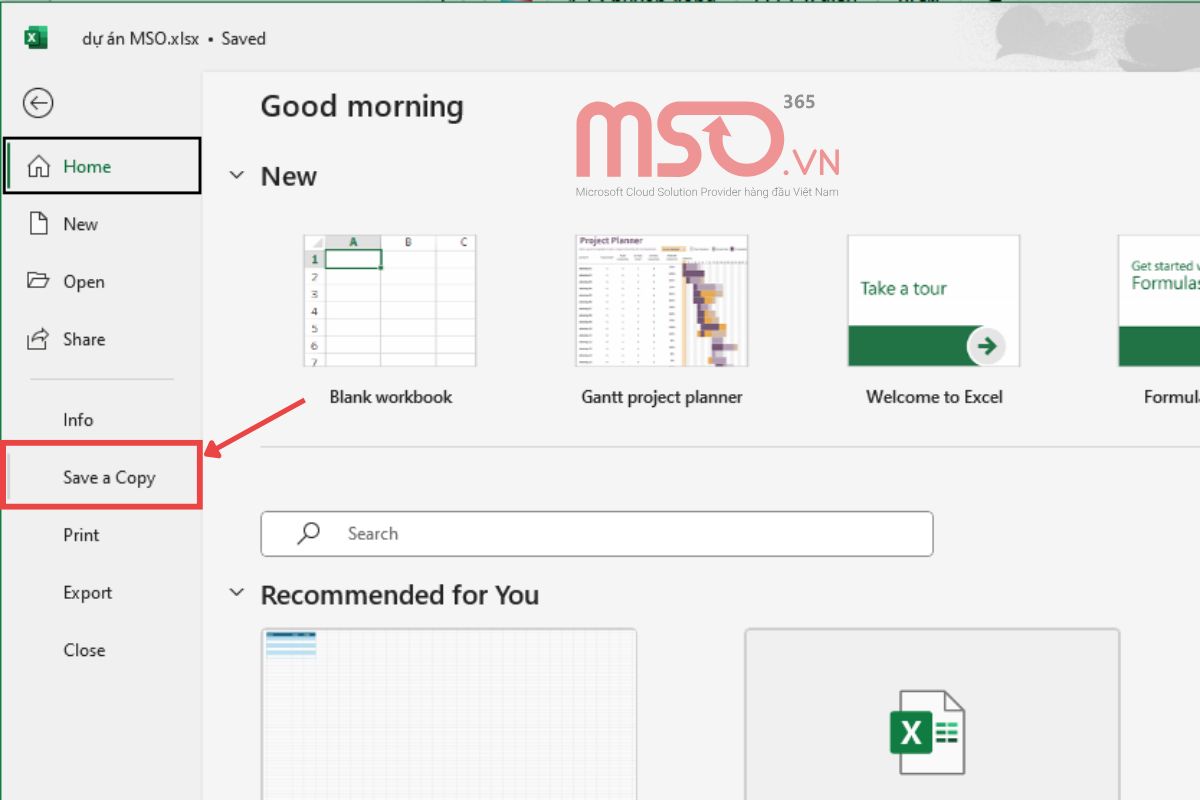Click the Welcome to Excel label
This screenshot has height=800, width=1200.
pyautogui.click(x=934, y=397)
